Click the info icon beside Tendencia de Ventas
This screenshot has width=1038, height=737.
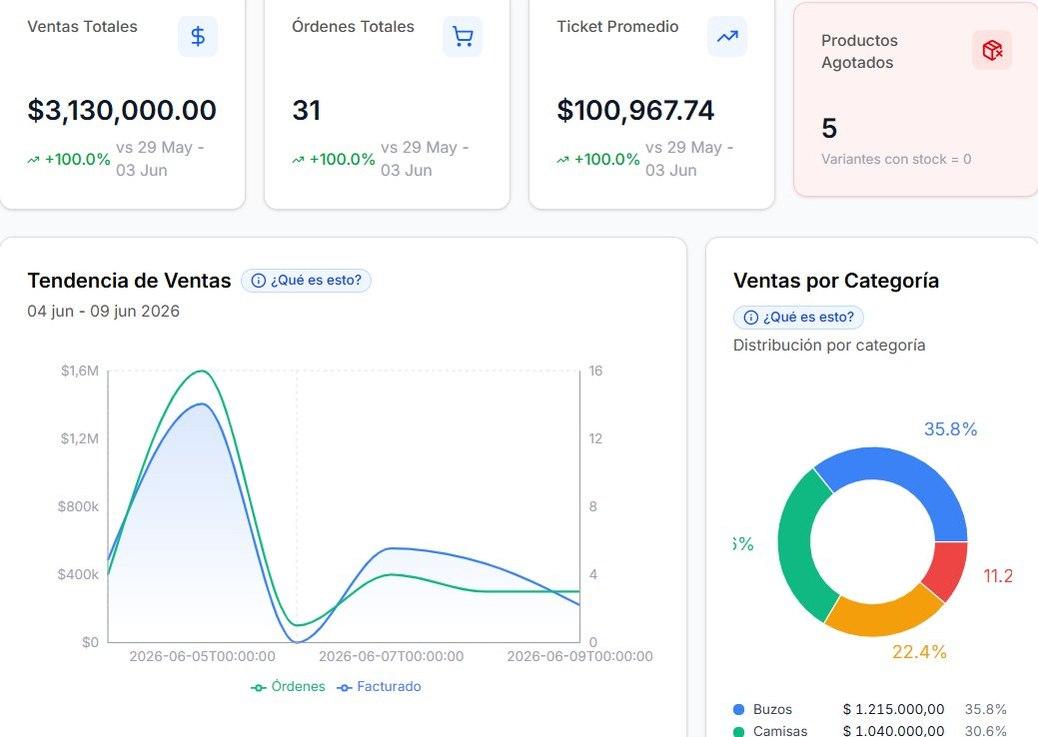[x=259, y=281]
